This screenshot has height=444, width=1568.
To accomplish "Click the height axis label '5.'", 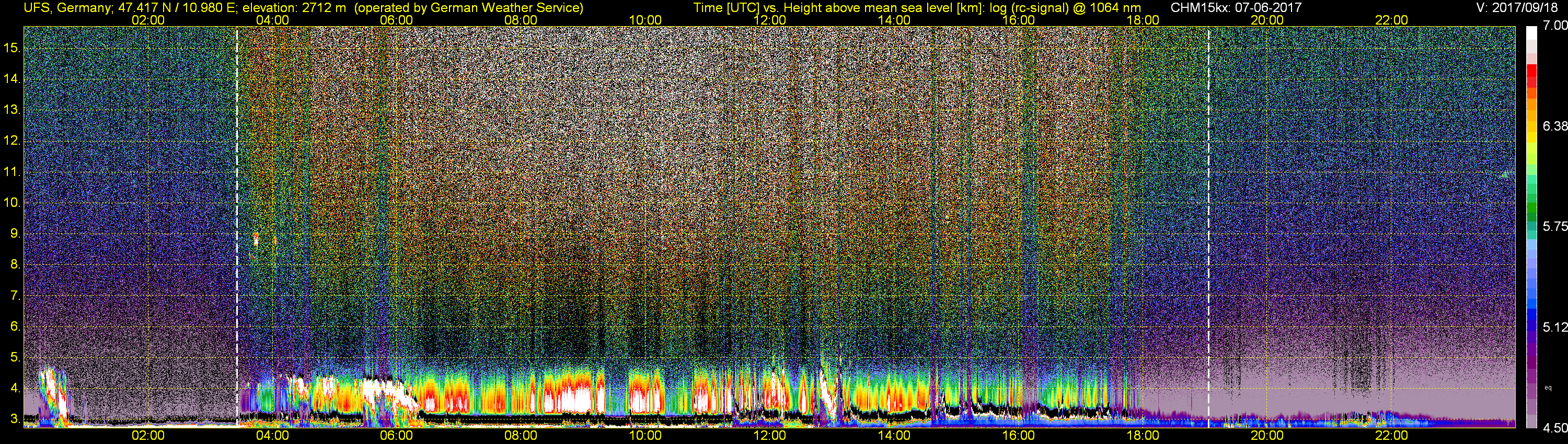I will coord(15,357).
